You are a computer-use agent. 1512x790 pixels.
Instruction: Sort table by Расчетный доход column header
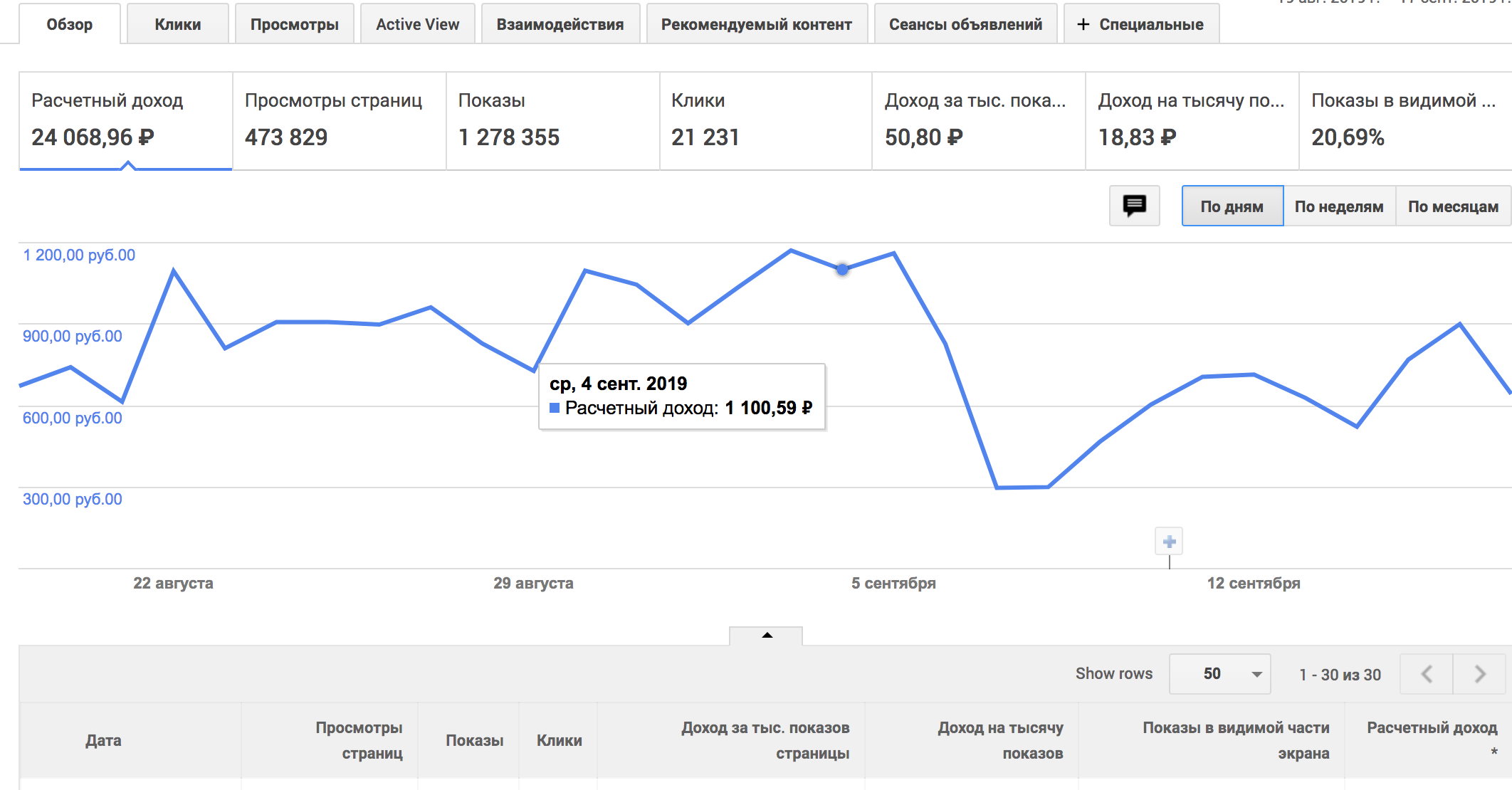click(1431, 728)
